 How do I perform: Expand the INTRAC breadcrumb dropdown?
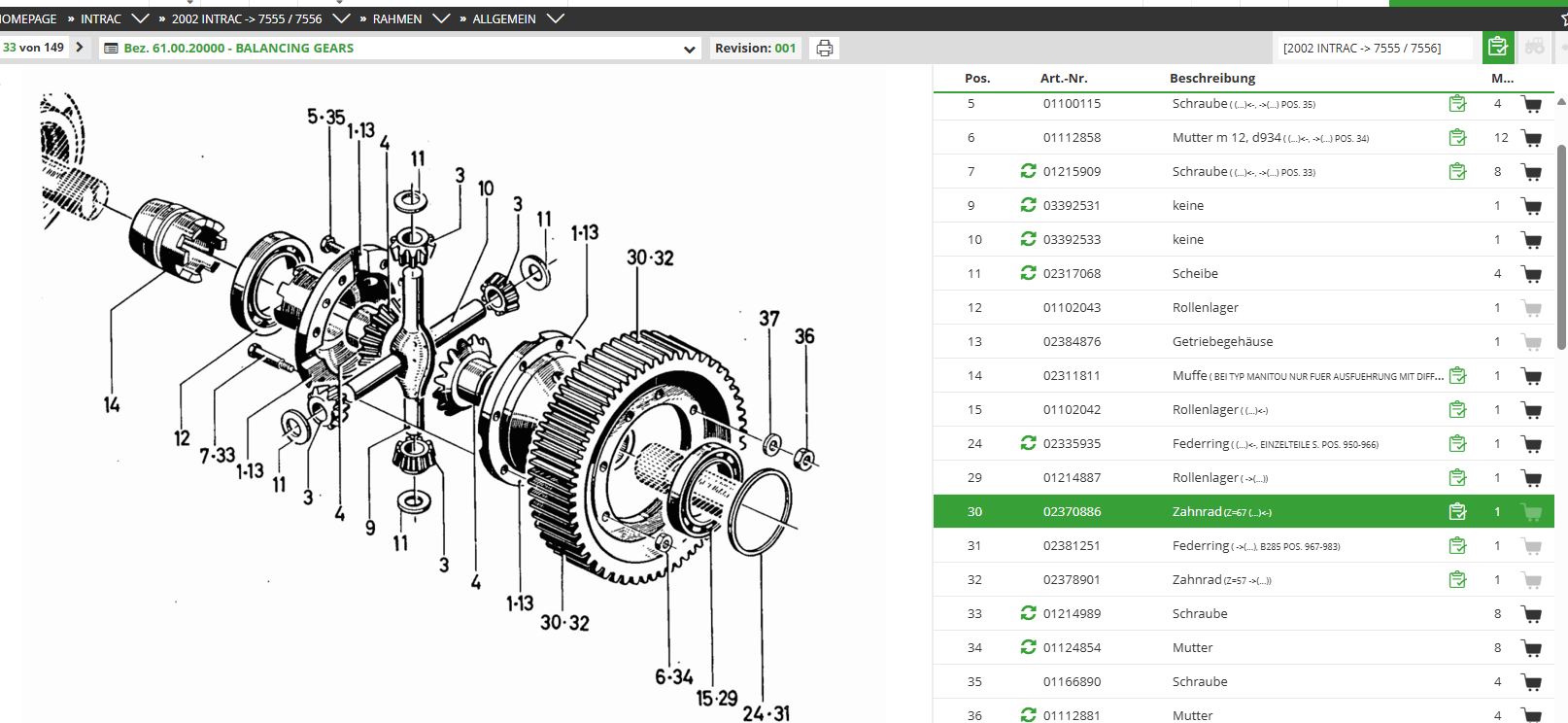pos(140,18)
